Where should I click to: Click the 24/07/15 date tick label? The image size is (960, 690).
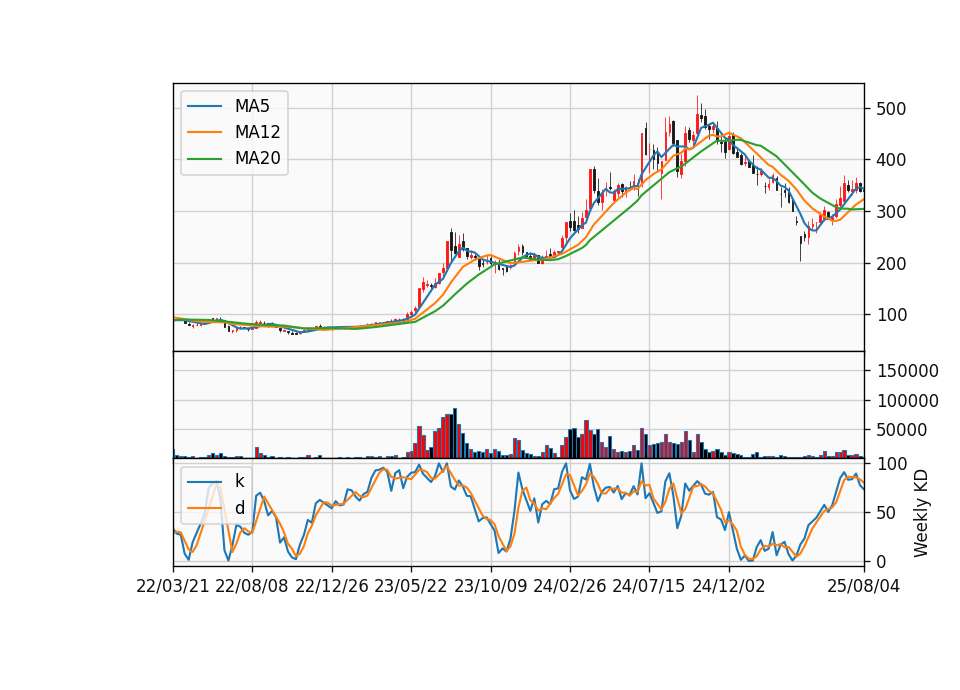click(x=649, y=586)
